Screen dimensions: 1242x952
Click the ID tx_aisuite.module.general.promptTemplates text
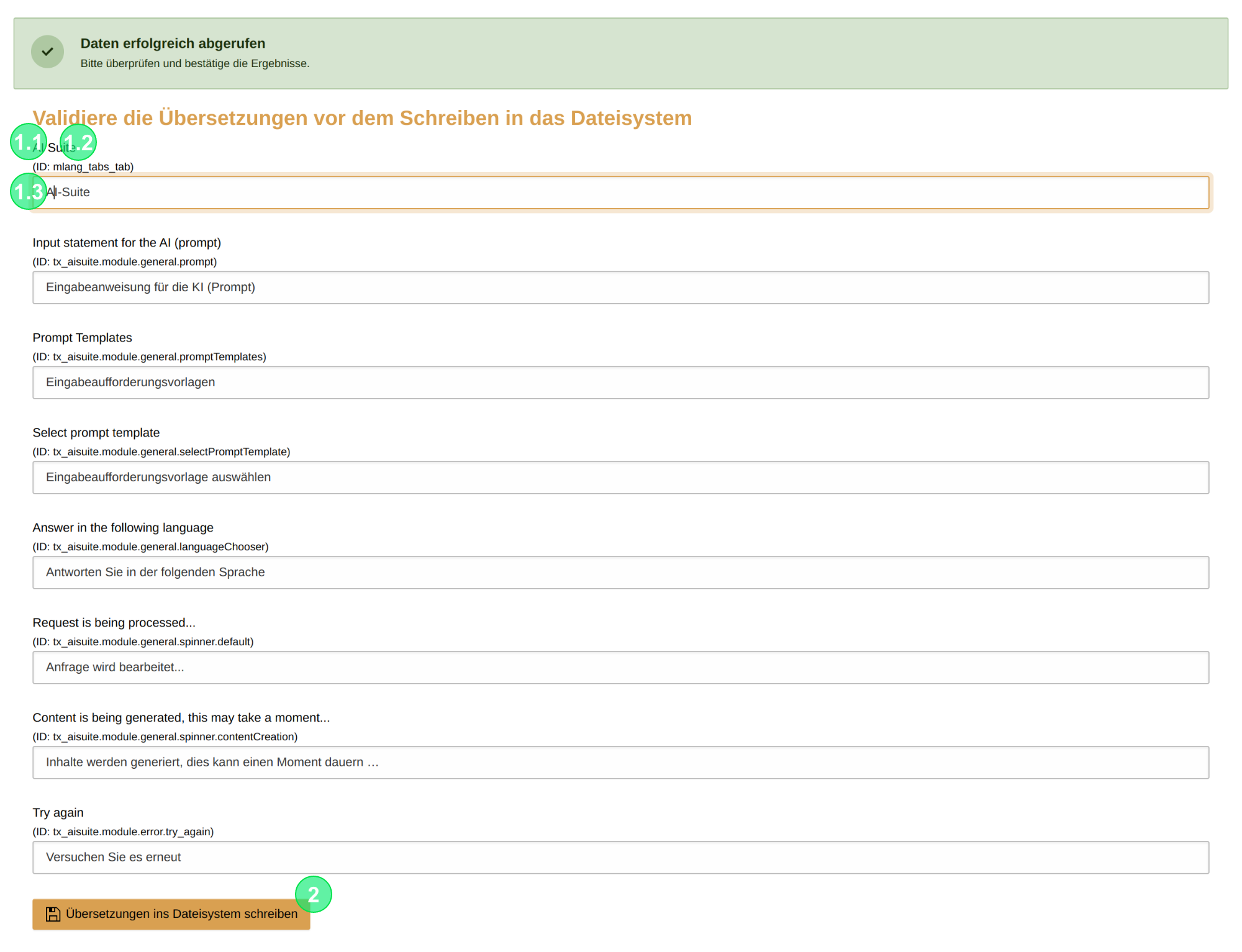pos(150,357)
